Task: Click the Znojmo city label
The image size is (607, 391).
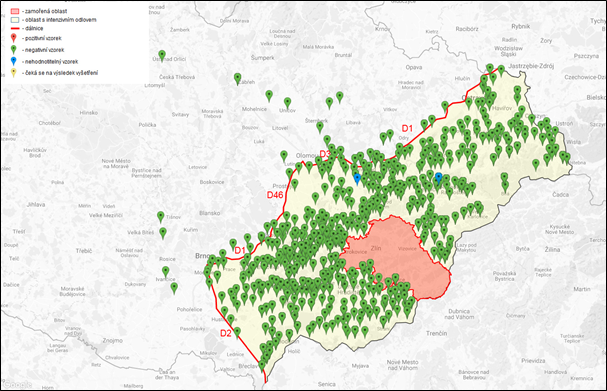Action: [113, 341]
